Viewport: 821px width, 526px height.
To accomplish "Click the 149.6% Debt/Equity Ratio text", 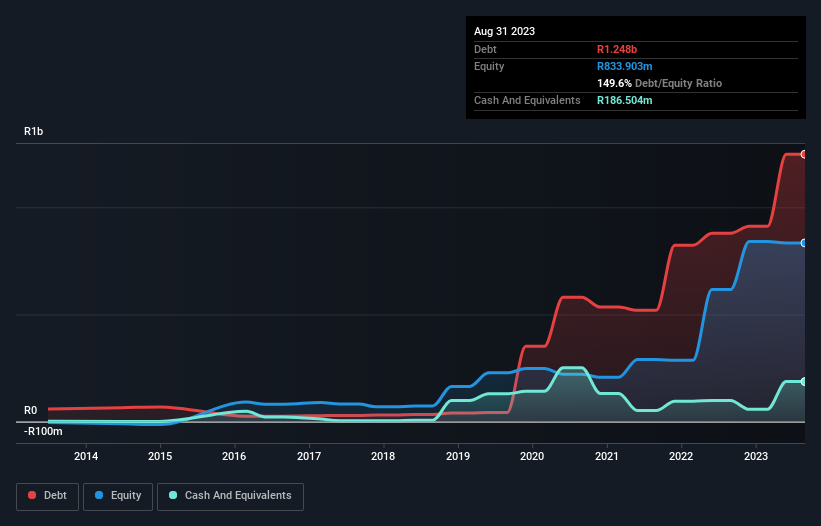I will pyautogui.click(x=659, y=83).
